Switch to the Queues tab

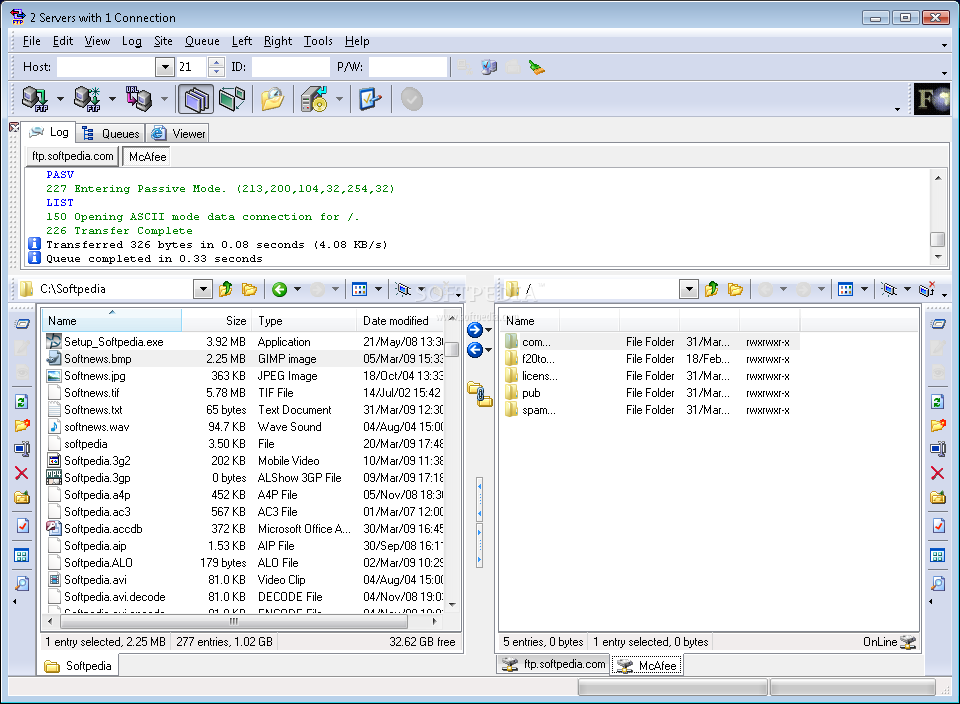click(111, 133)
